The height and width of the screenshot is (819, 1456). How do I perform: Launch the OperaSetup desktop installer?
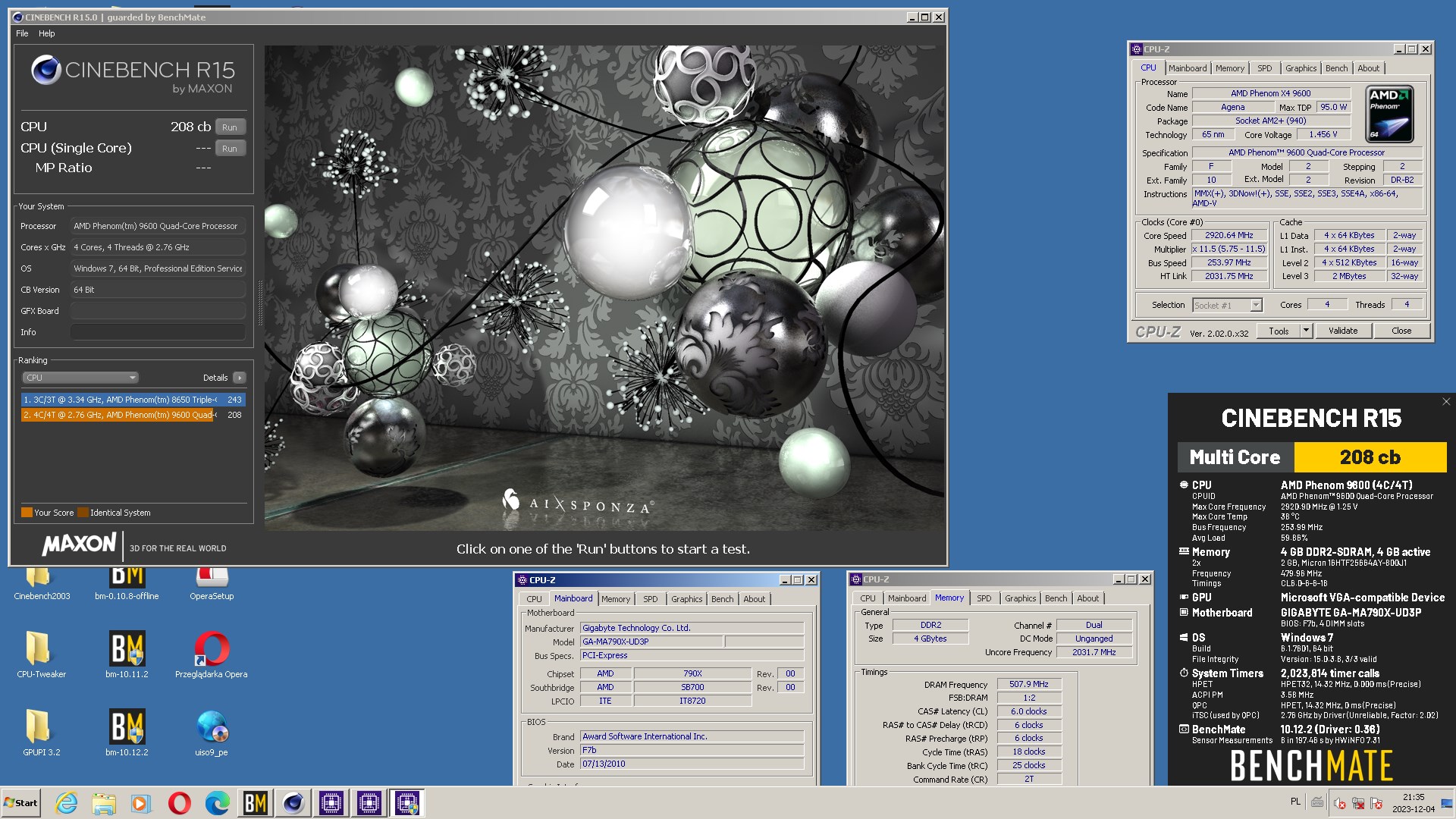(x=212, y=582)
